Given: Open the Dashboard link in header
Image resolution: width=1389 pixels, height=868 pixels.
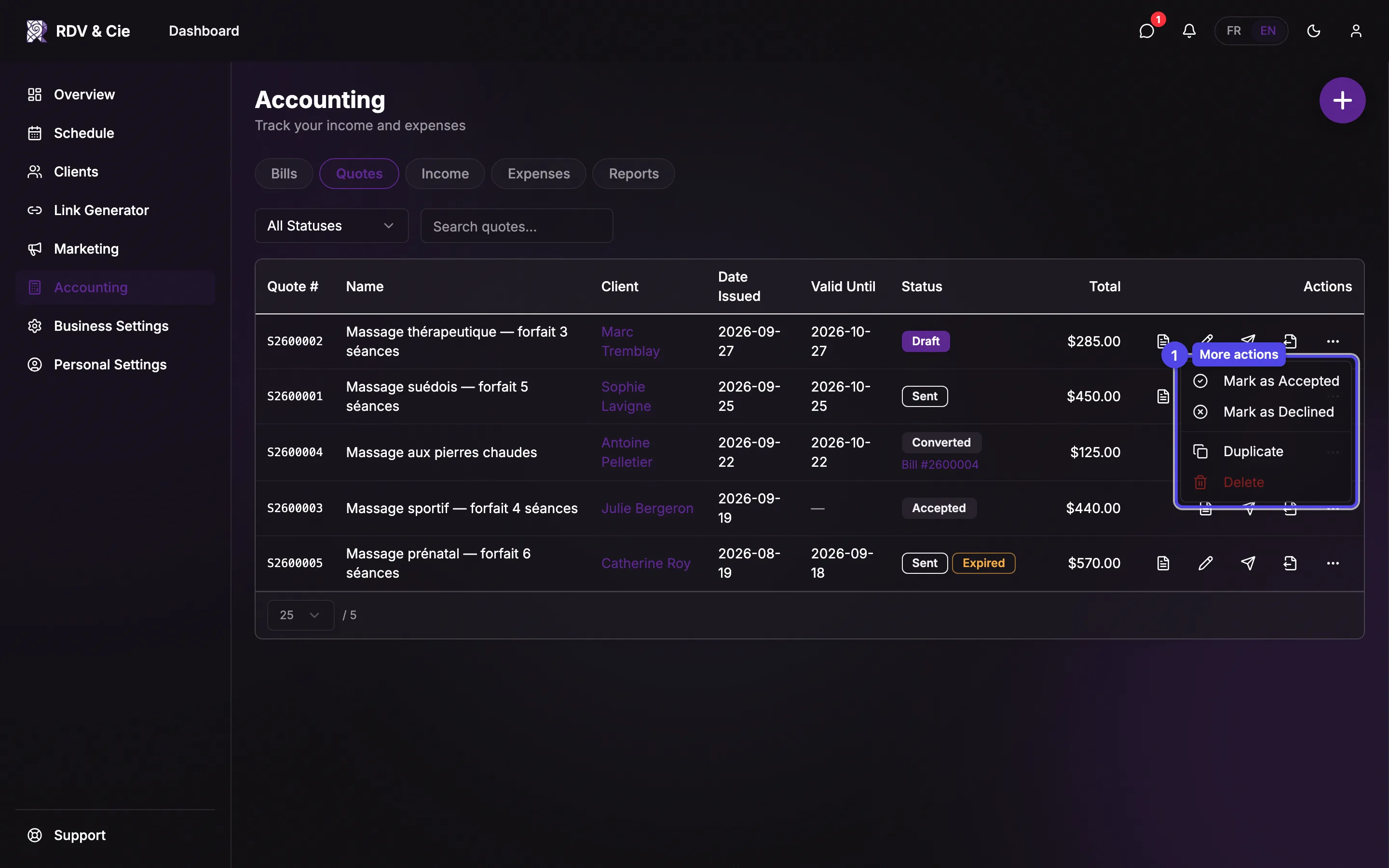Looking at the screenshot, I should (x=204, y=30).
